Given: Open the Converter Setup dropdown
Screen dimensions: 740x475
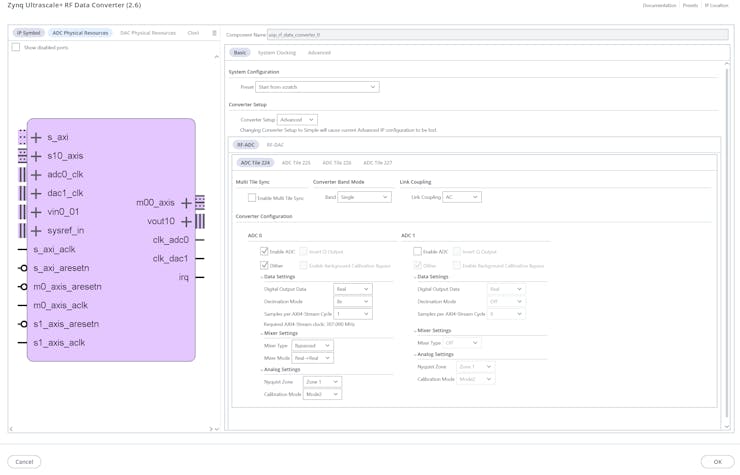Looking at the screenshot, I should 297,120.
